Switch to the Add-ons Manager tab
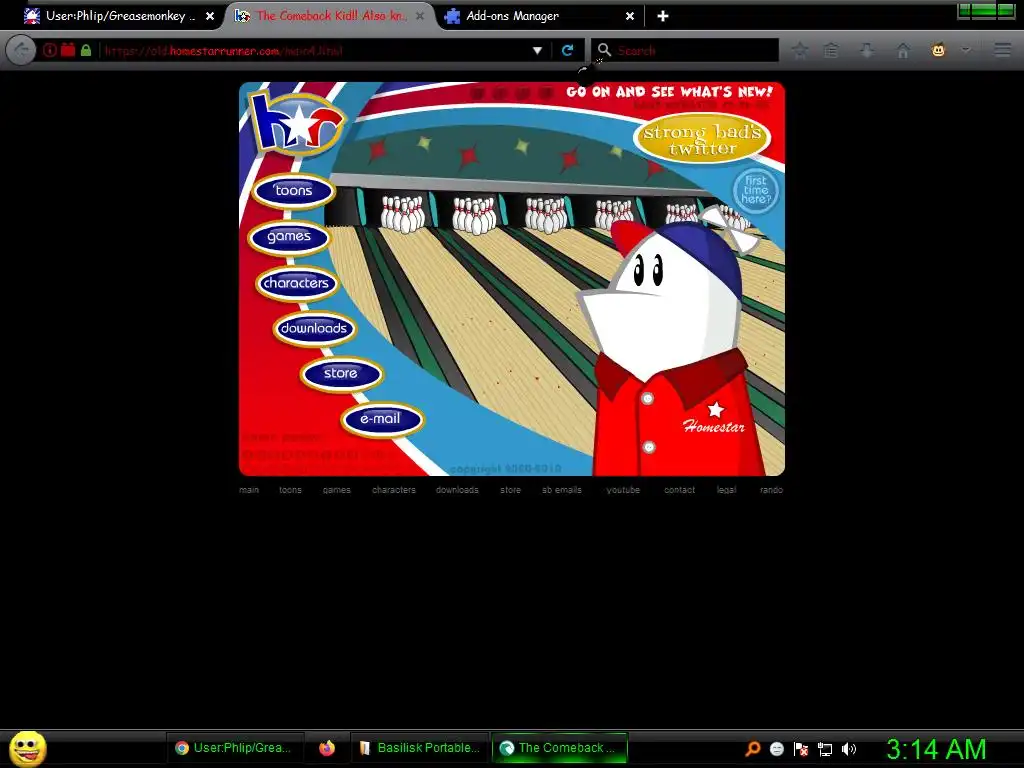This screenshot has width=1024, height=768. pos(539,16)
